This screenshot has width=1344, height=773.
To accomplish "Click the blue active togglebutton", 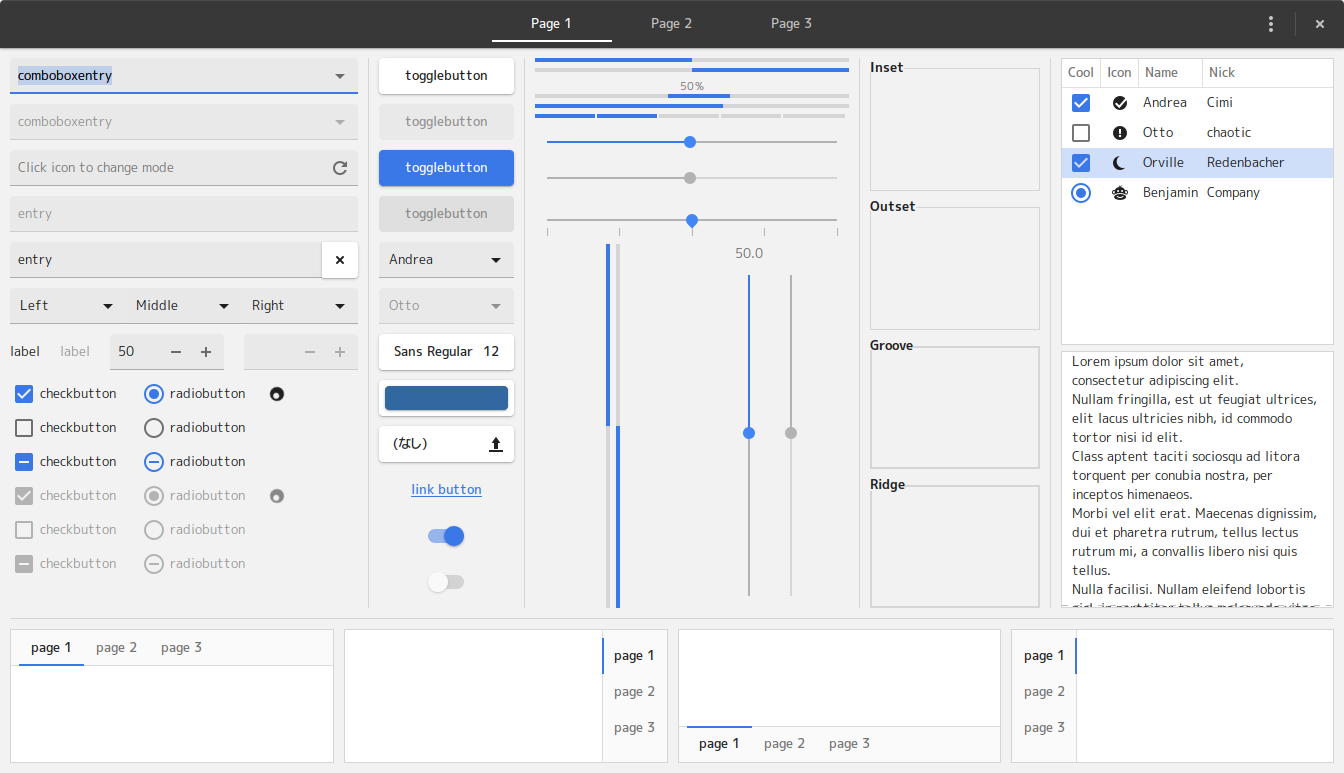I will (x=446, y=168).
